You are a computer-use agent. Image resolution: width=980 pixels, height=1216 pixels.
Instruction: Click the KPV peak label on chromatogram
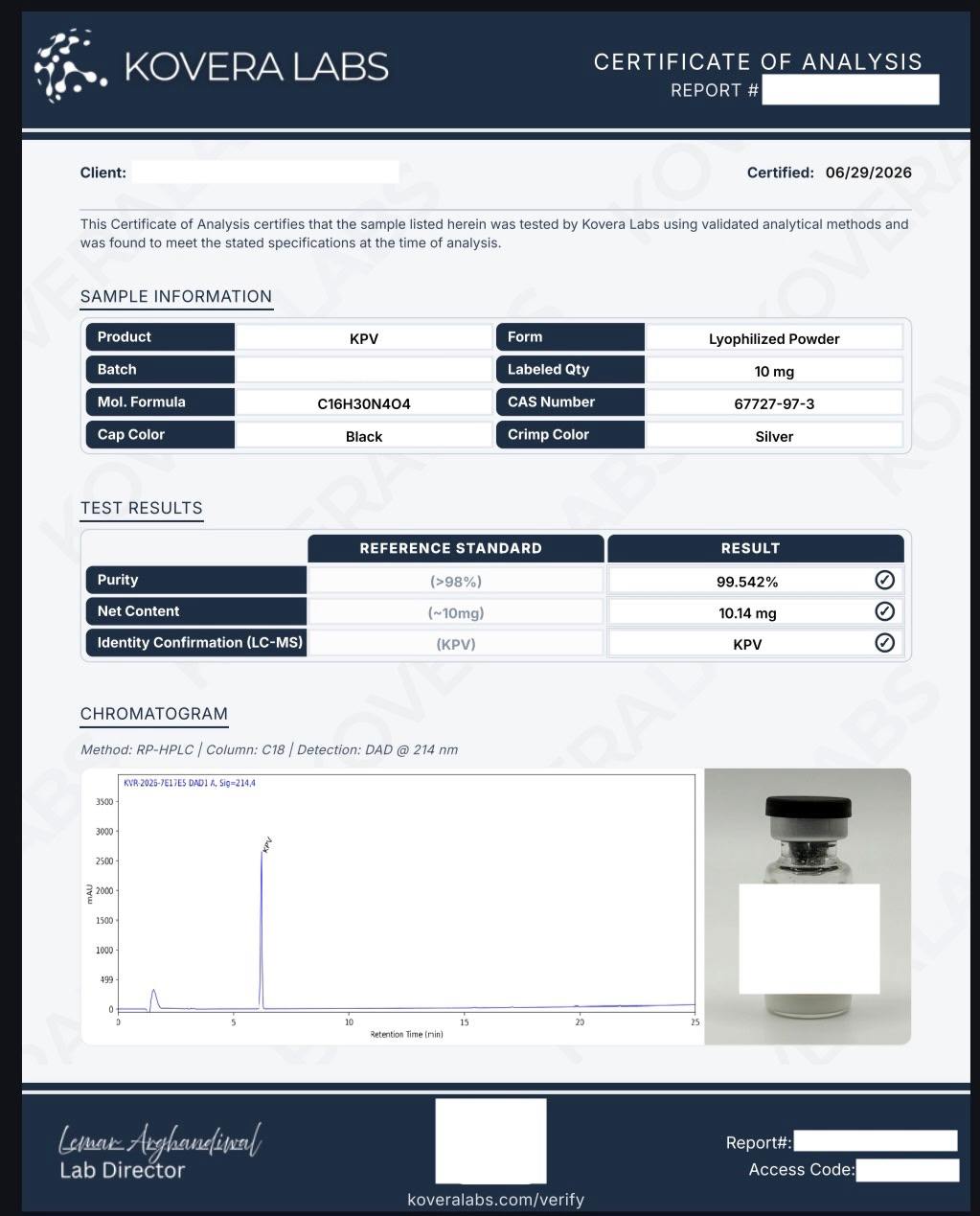coord(267,845)
